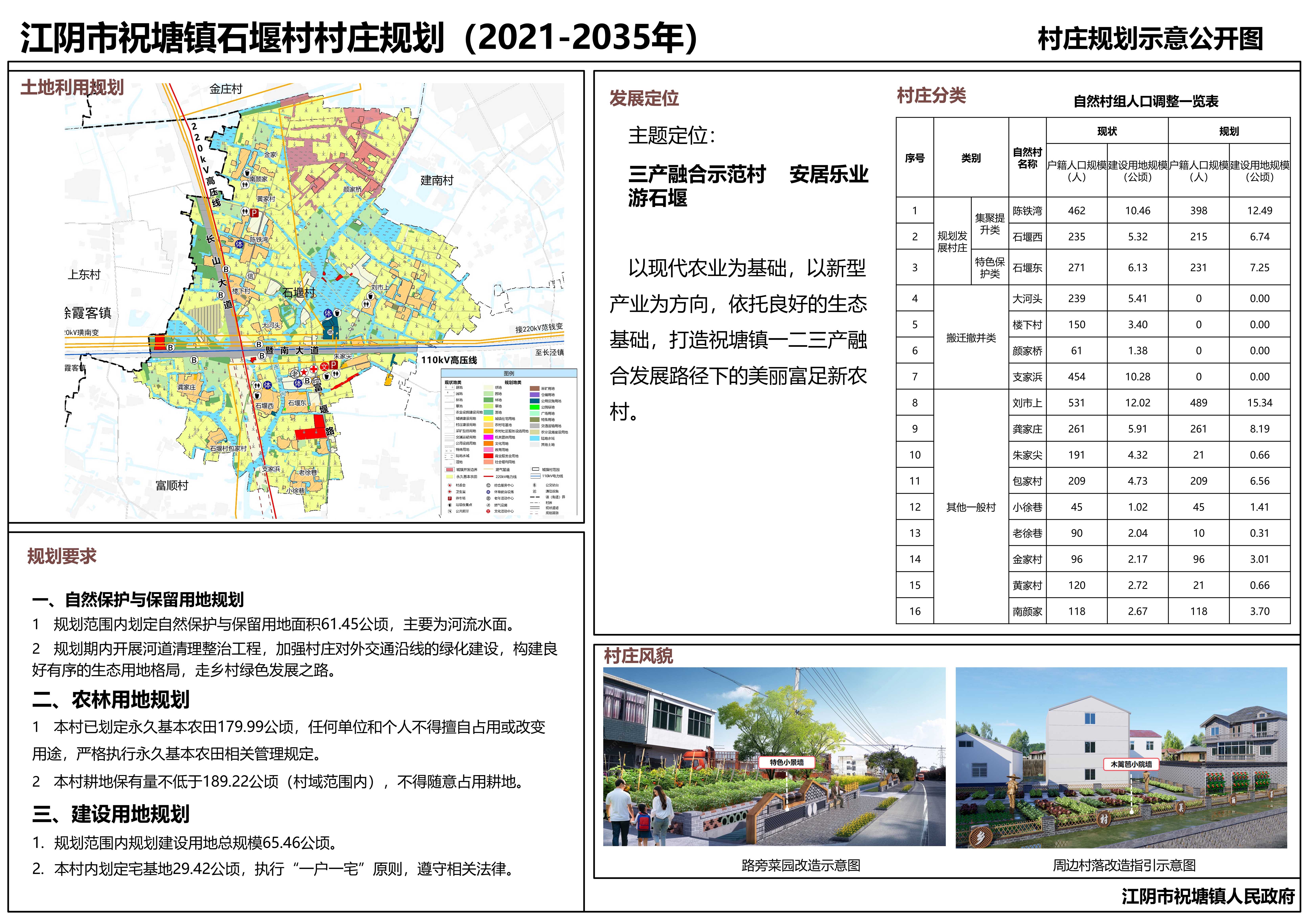This screenshot has height=924, width=1307.
Task: Click the 搬迁撤并类 category cell
Action: (x=971, y=337)
